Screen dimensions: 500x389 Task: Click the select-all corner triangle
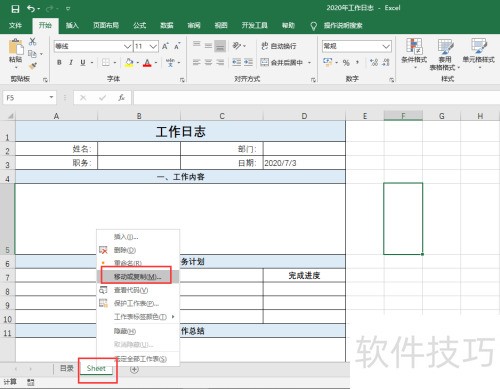coord(11,116)
